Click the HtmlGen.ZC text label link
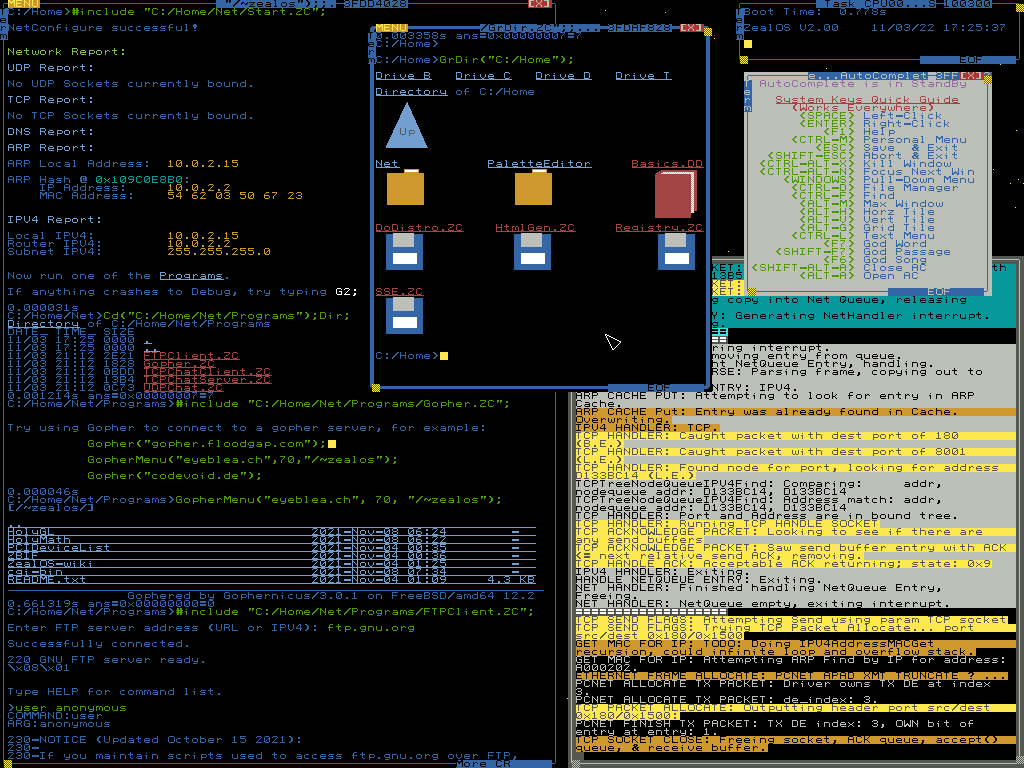Image resolution: width=1024 pixels, height=768 pixels. 536,227
